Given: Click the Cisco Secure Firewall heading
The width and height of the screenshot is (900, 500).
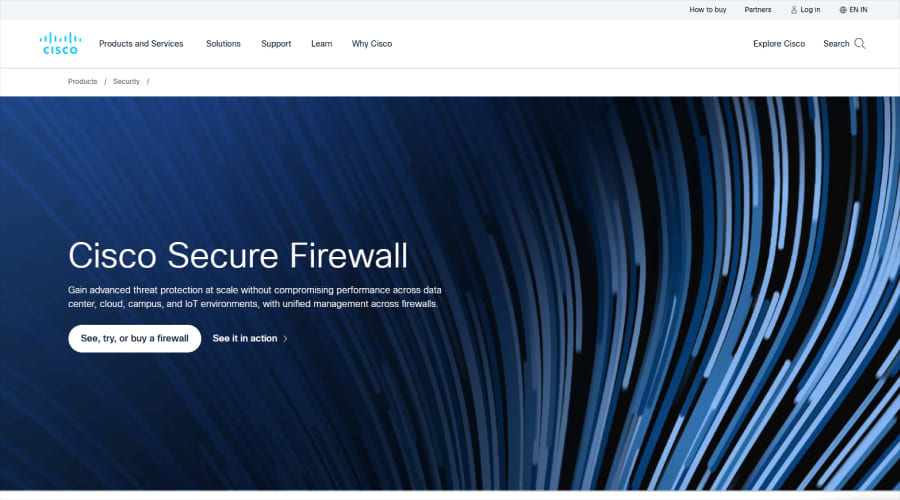Looking at the screenshot, I should (238, 255).
